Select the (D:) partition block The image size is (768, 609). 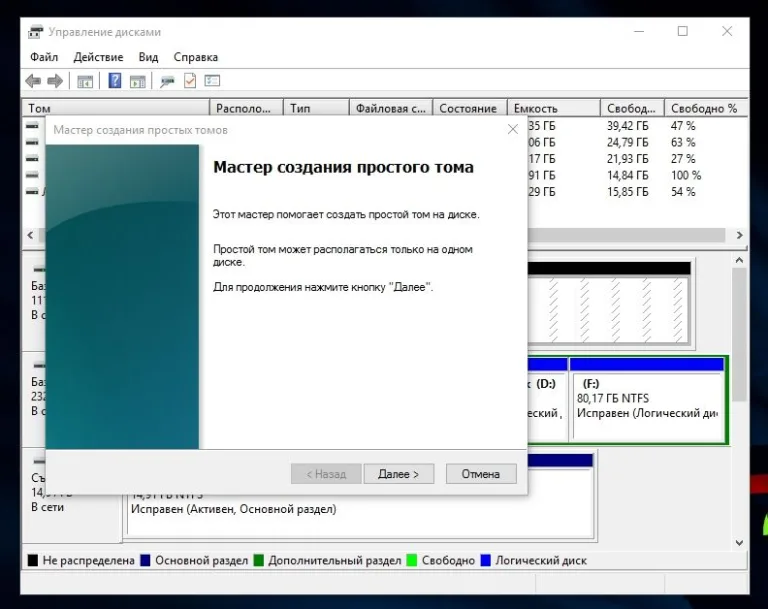(547, 400)
